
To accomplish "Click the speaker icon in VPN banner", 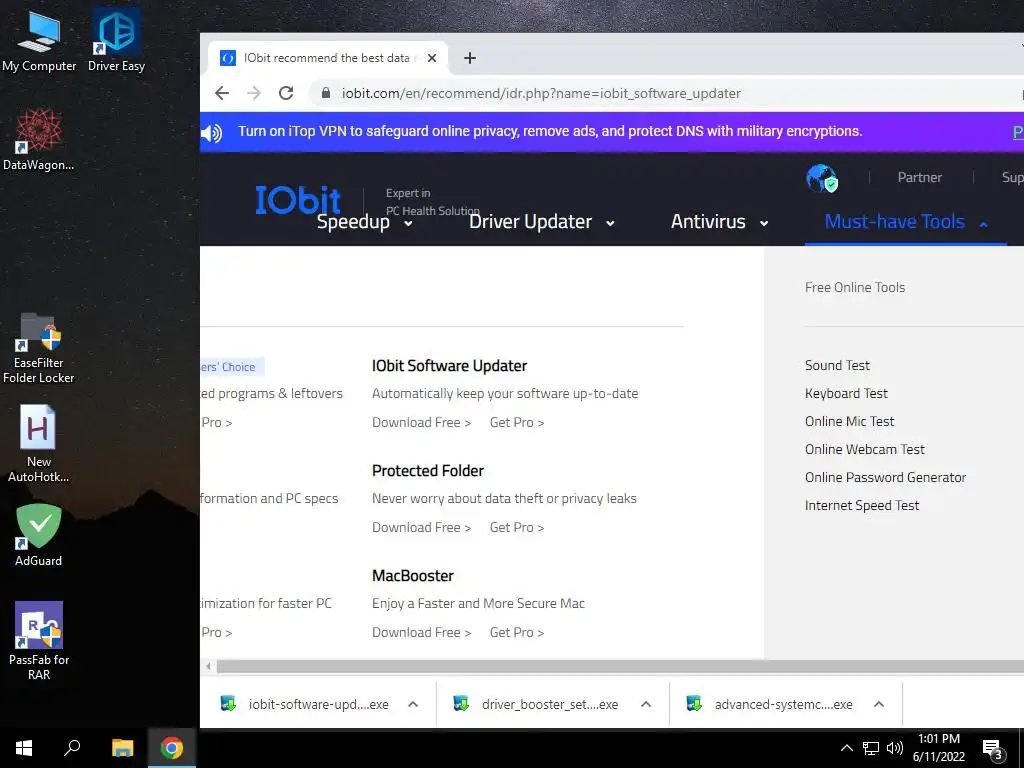I will point(212,133).
